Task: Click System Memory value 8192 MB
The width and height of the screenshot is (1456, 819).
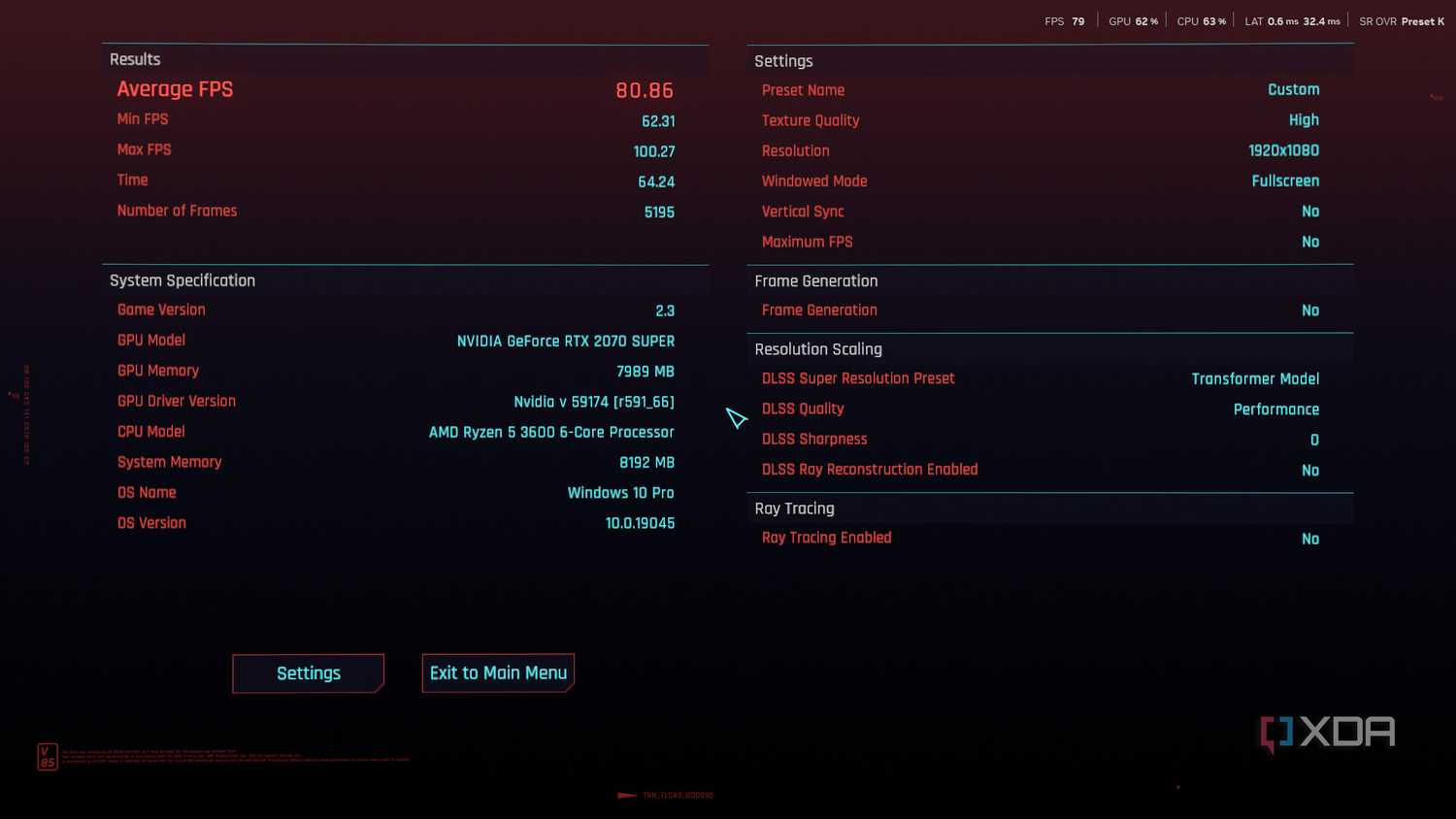Action: (646, 463)
